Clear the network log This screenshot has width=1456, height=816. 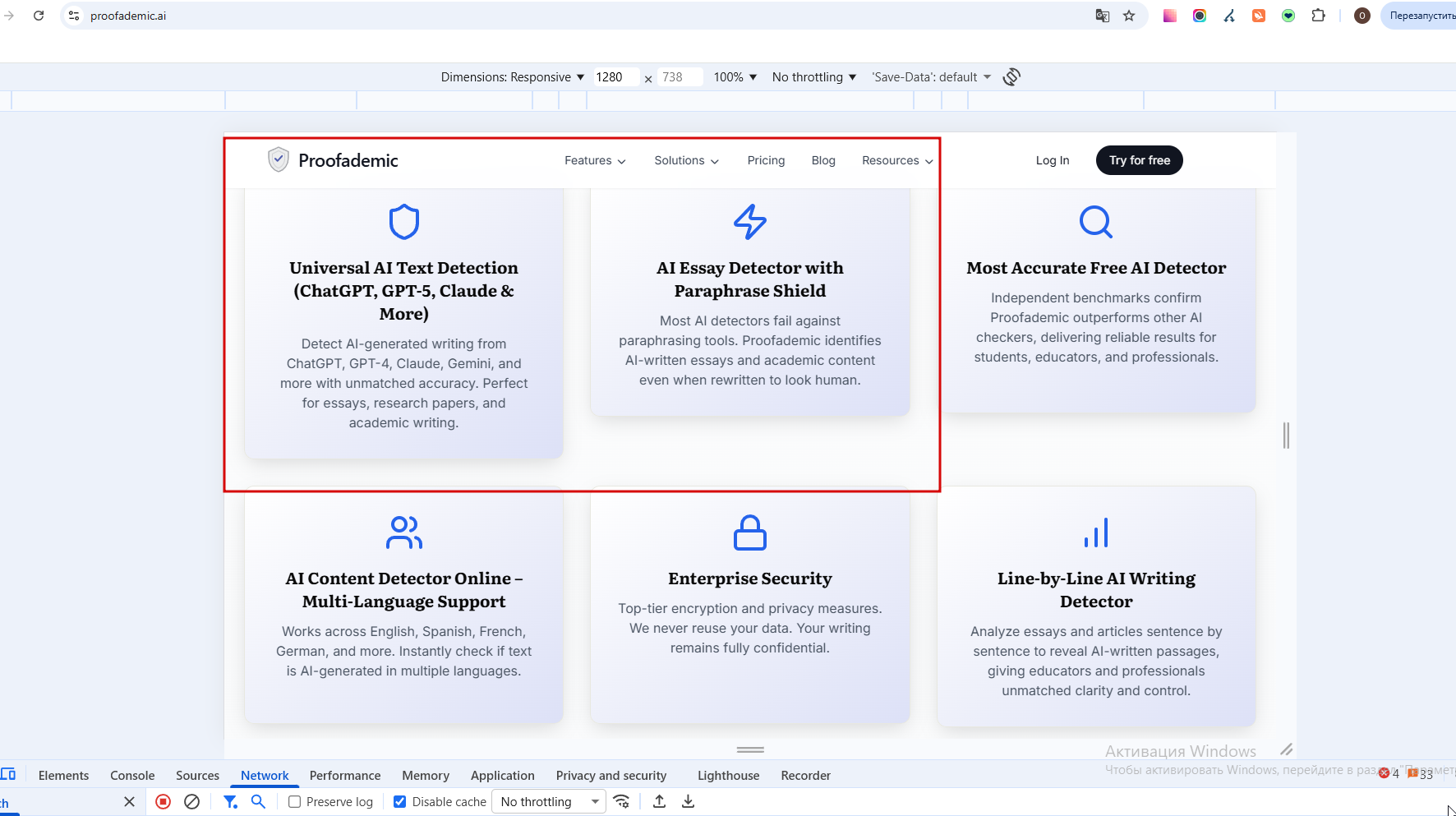click(x=192, y=801)
